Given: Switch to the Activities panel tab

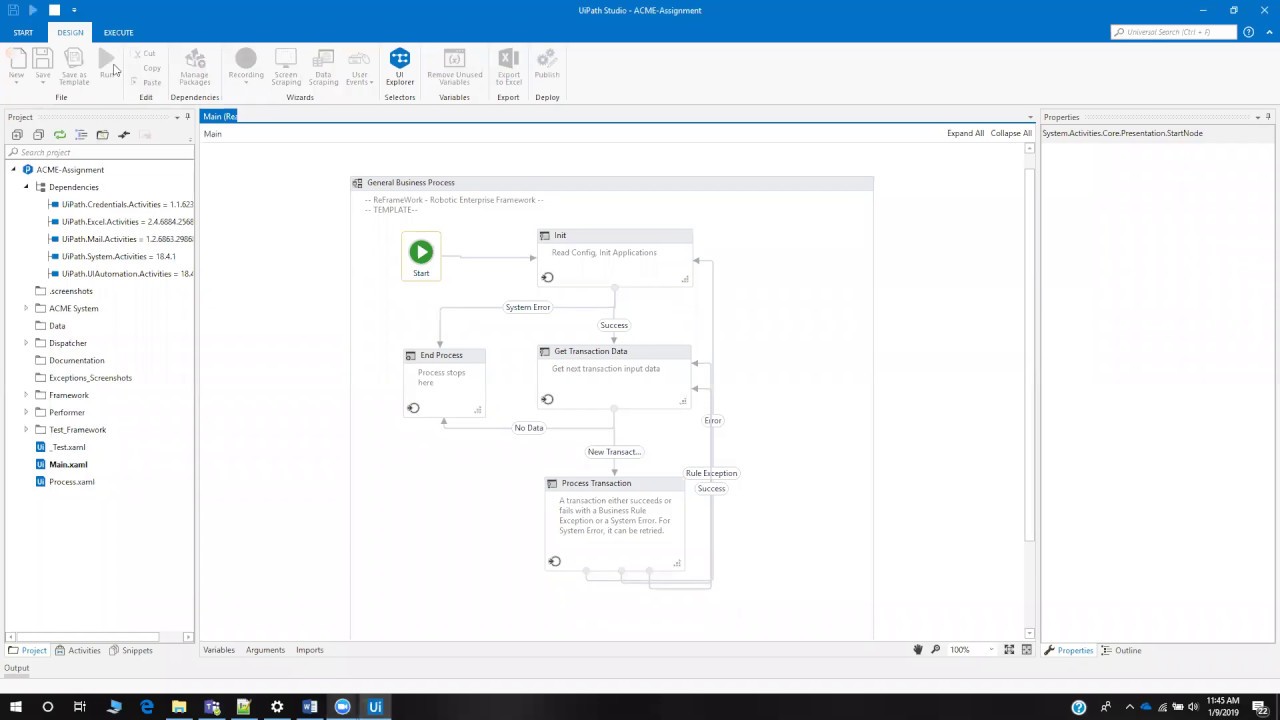Looking at the screenshot, I should [x=78, y=650].
